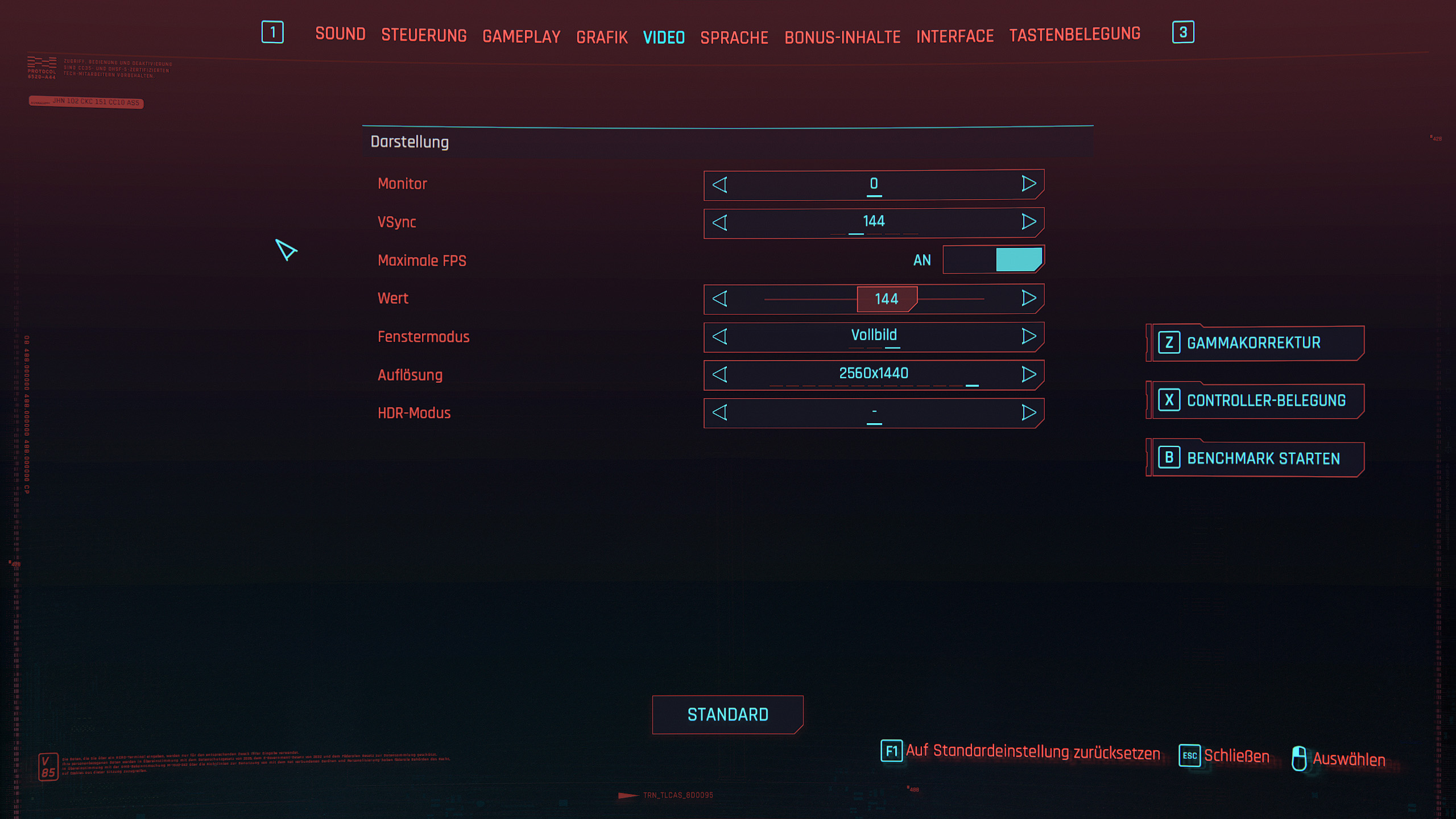Click the Monitor right arrow

(1028, 184)
